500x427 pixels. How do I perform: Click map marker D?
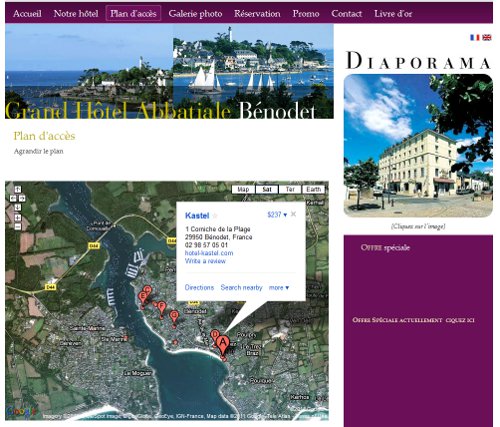(215, 336)
